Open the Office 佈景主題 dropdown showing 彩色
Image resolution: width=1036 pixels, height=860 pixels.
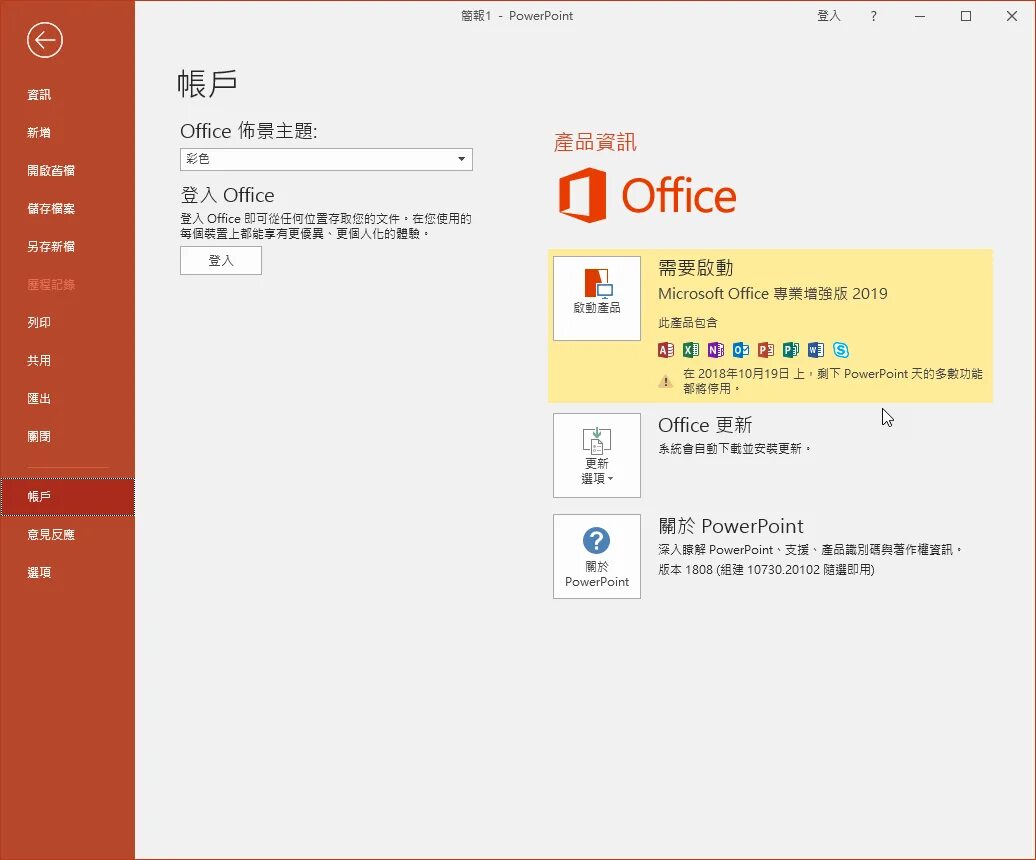[326, 159]
